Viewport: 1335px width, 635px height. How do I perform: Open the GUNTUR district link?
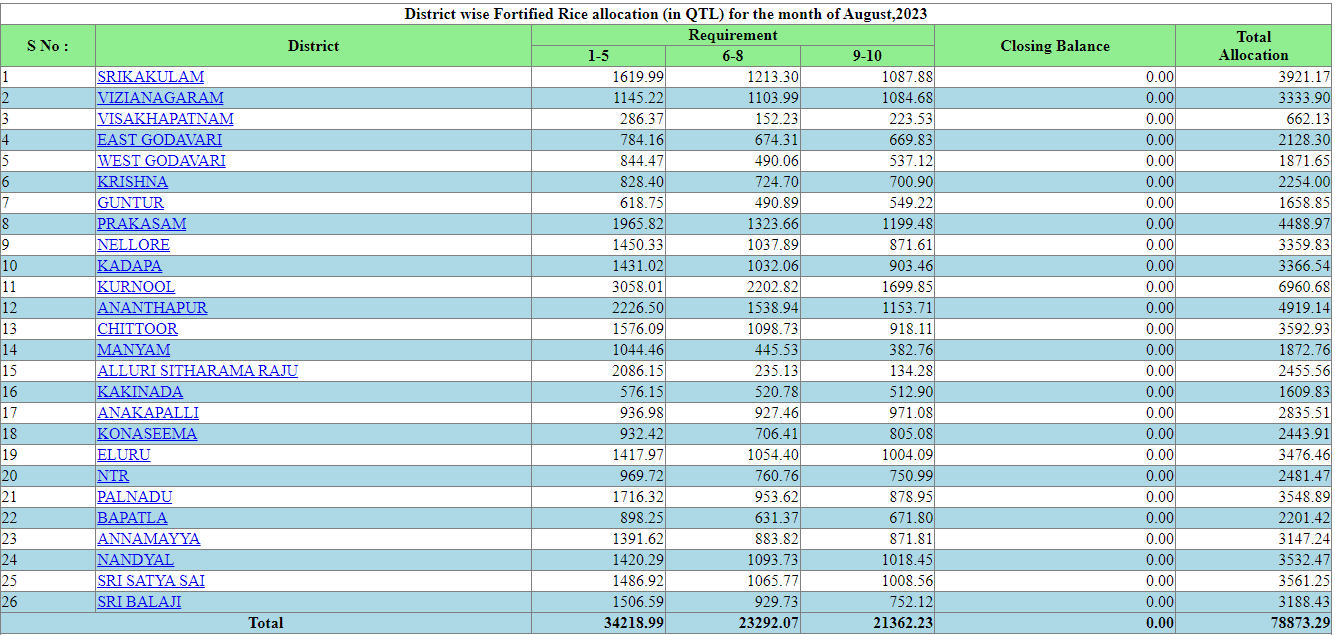point(130,203)
